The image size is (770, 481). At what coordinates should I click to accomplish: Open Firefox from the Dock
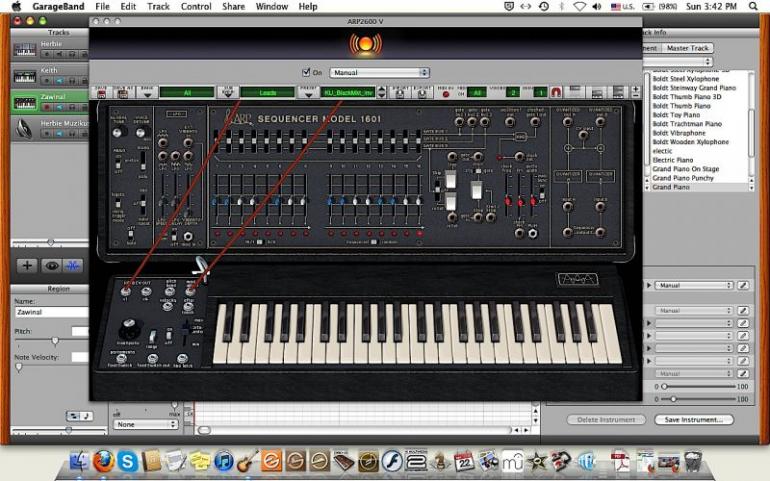pyautogui.click(x=104, y=462)
